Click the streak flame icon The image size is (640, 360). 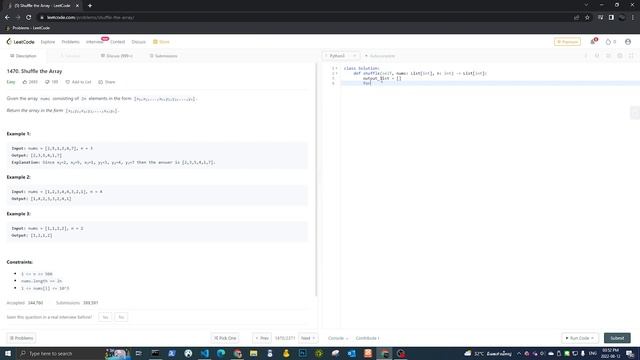(609, 42)
